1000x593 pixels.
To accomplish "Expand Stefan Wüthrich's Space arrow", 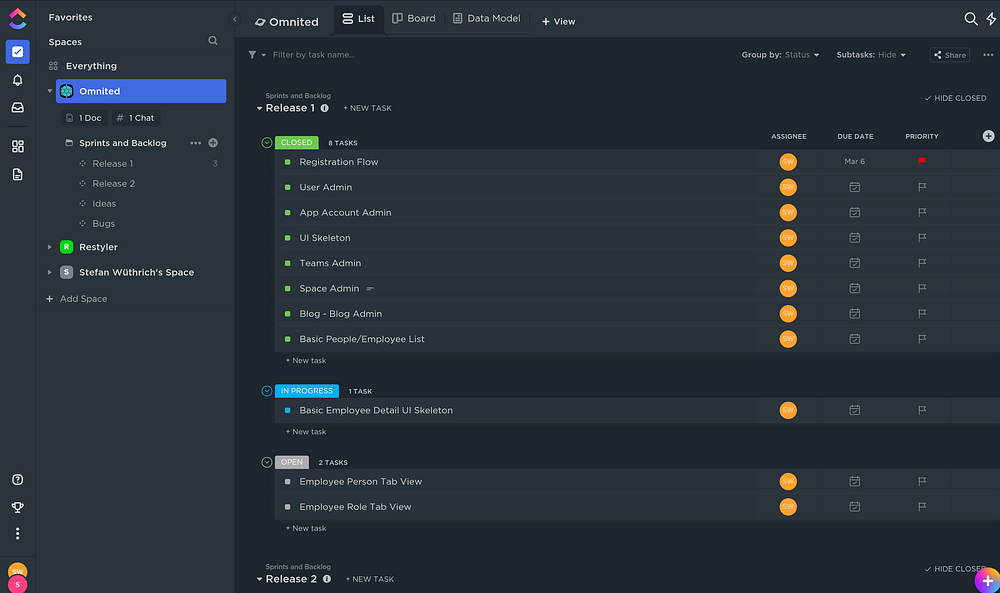I will [x=50, y=272].
